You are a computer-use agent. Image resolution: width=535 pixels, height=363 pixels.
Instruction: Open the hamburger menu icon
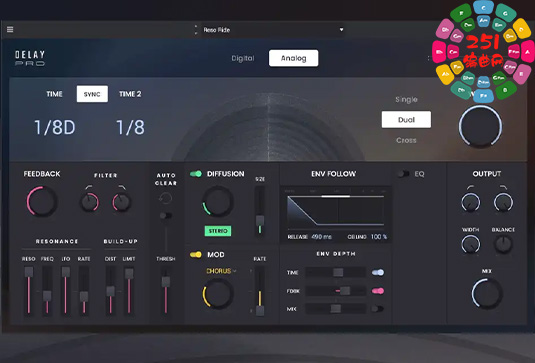coord(10,30)
